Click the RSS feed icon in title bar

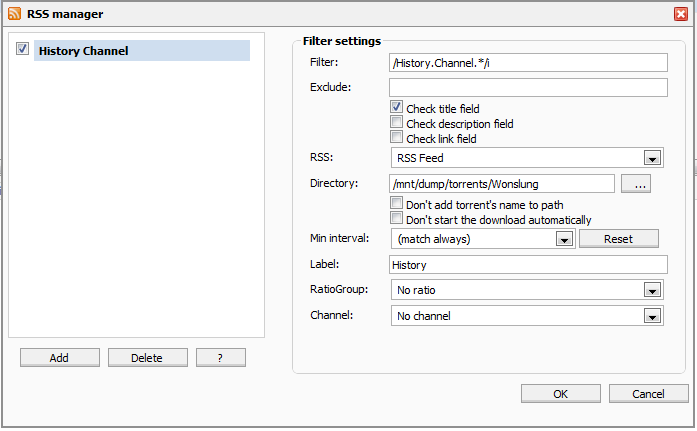click(13, 14)
